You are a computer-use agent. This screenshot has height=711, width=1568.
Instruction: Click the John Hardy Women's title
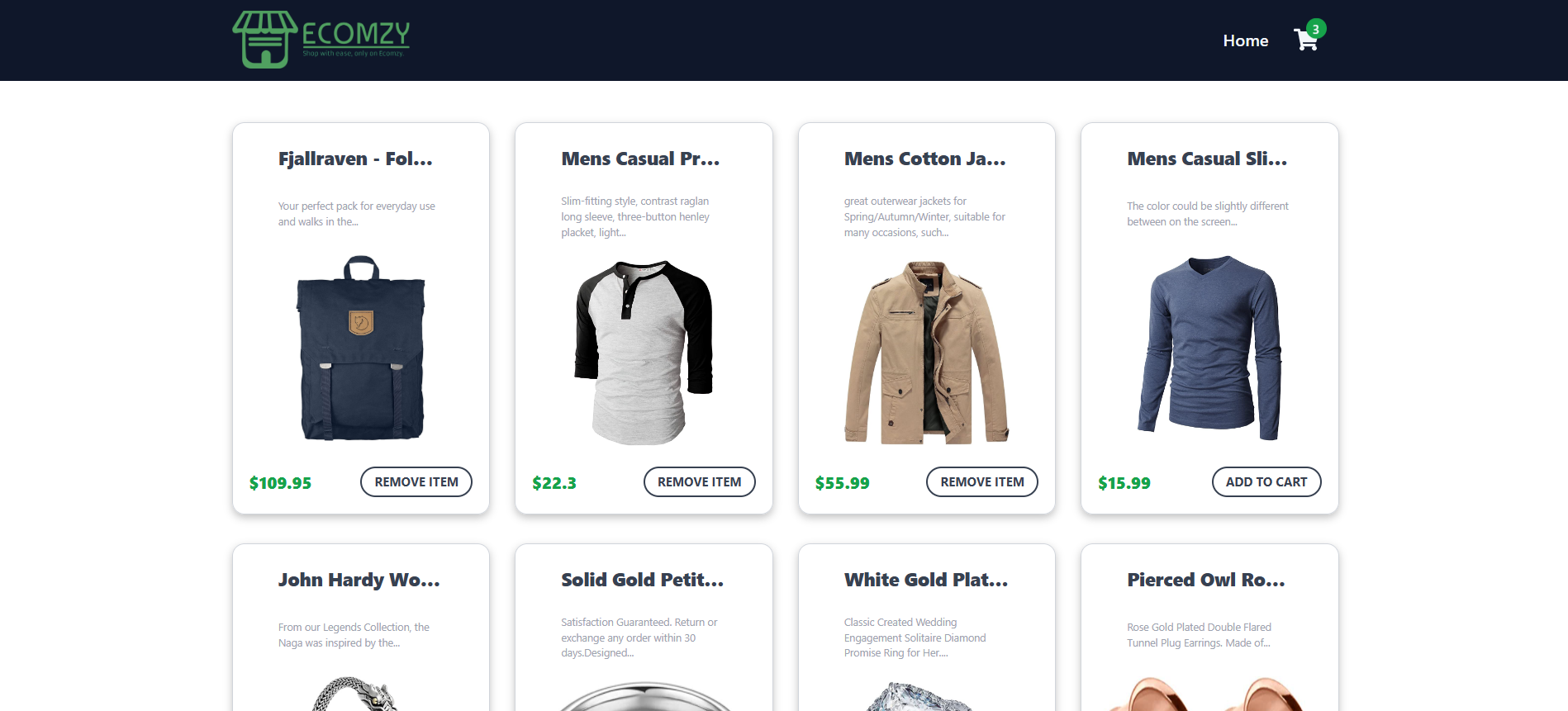pos(359,580)
